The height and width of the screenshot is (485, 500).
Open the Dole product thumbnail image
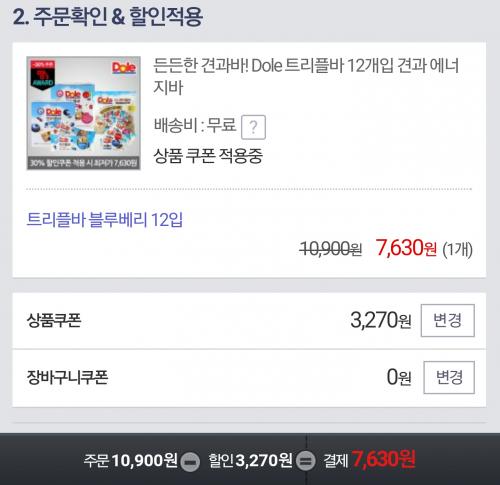[84, 113]
